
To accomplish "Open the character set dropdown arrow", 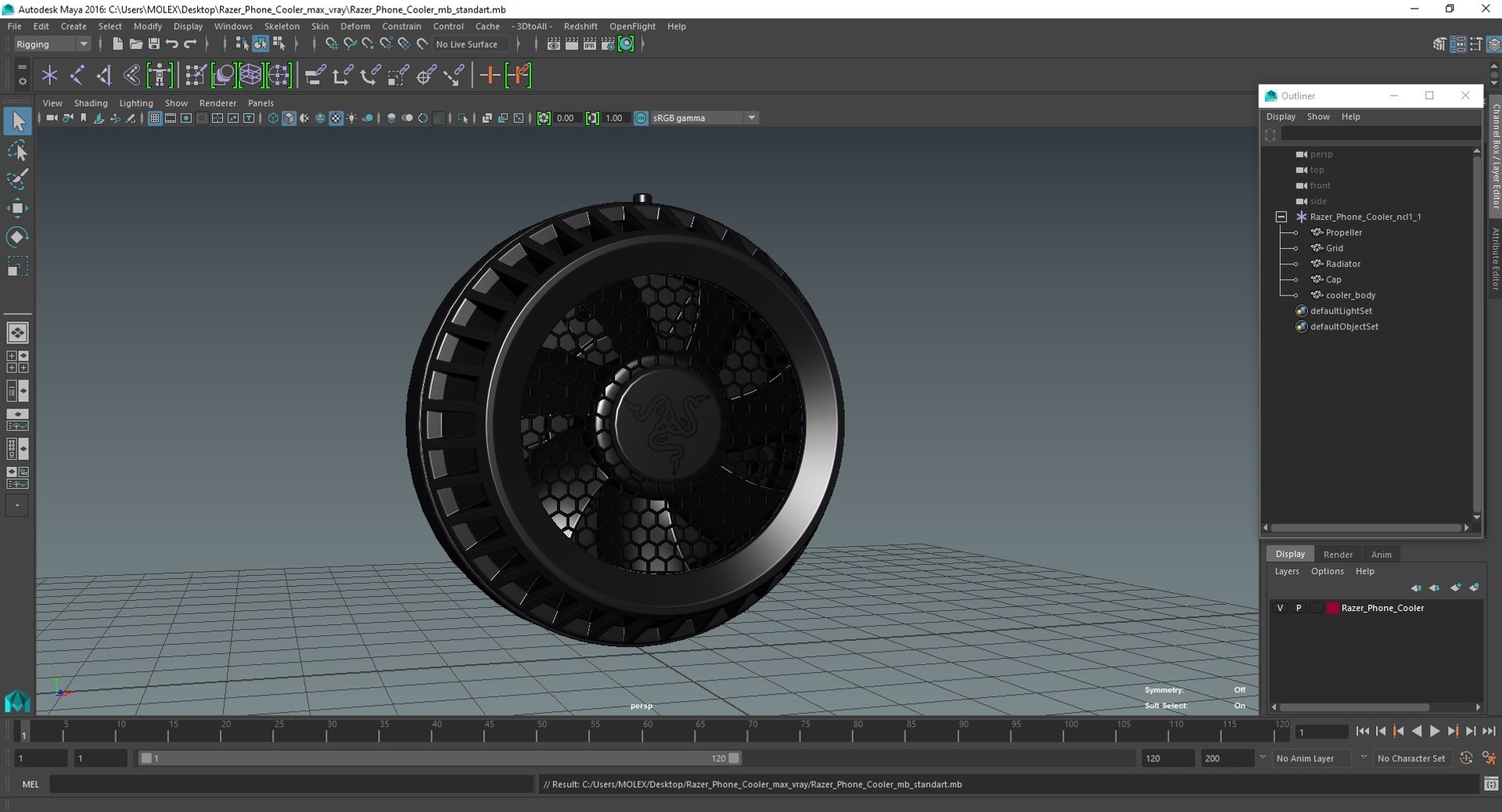I will click(x=1364, y=757).
